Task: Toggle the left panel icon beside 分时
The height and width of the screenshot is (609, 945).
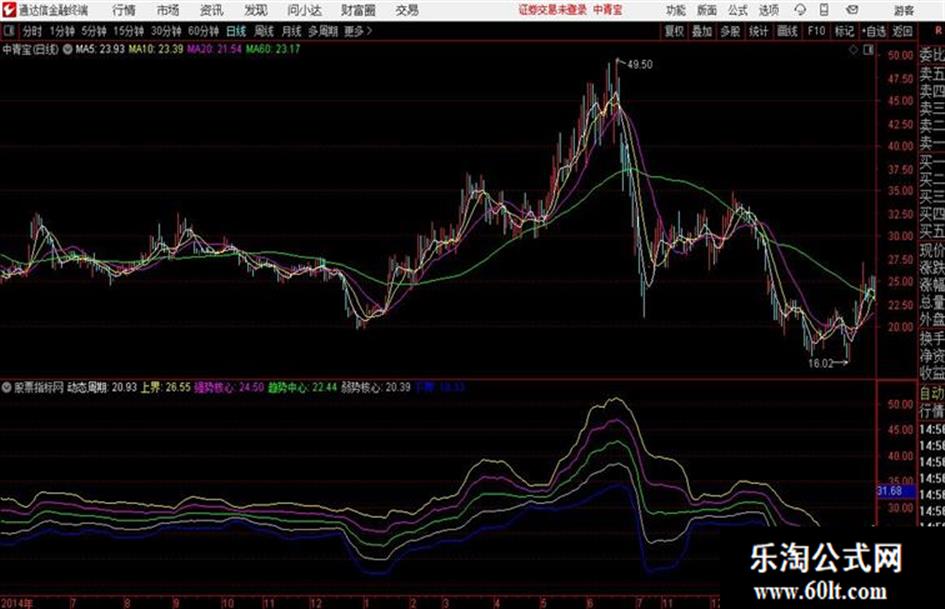Action: point(9,31)
